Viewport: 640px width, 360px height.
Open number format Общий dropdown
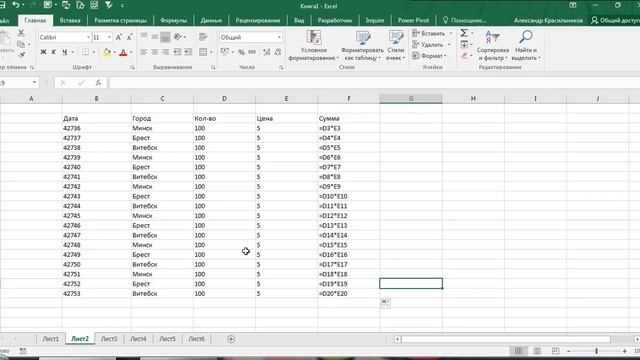click(x=279, y=37)
